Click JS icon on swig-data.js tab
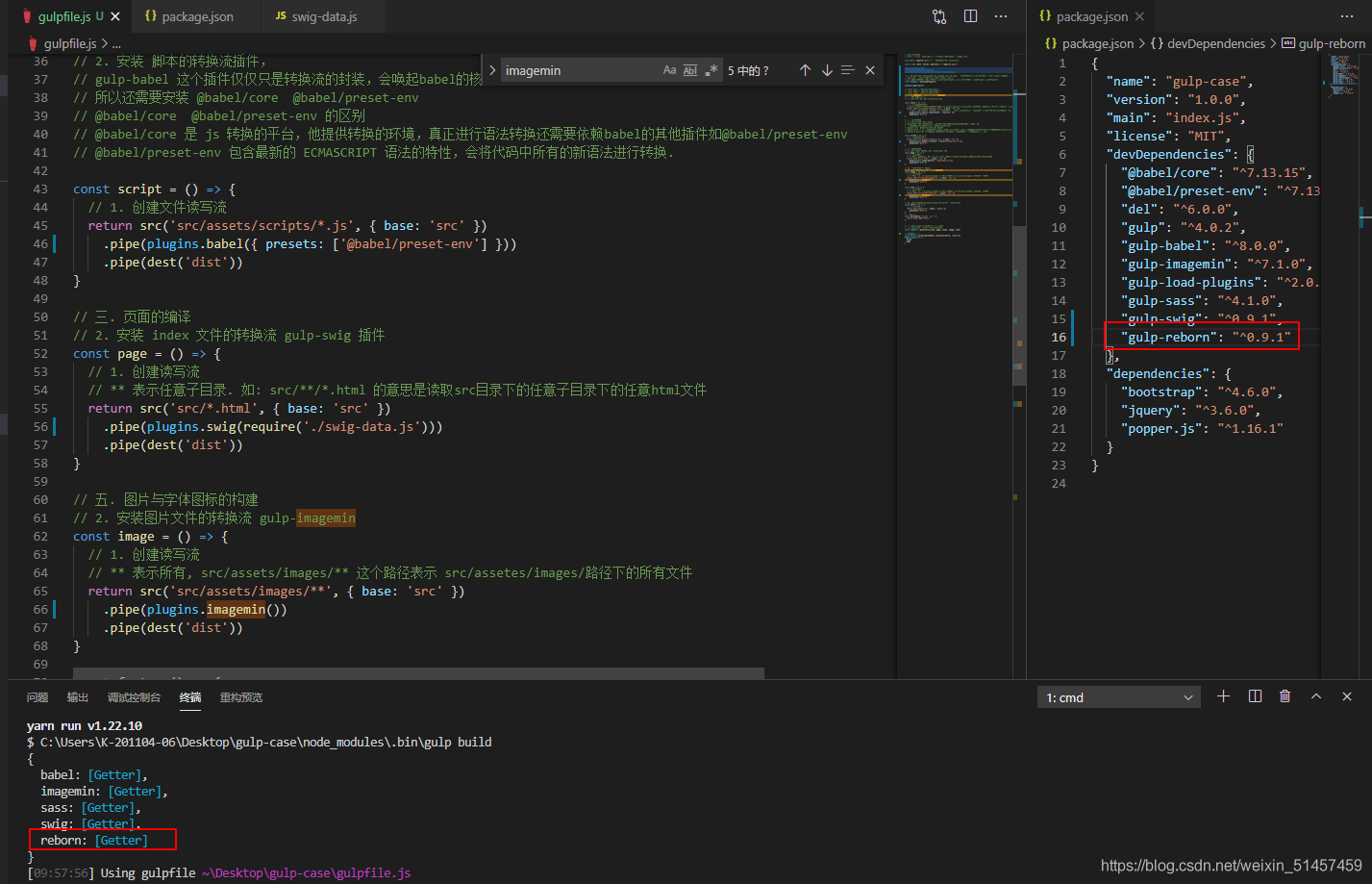Screen dimensions: 1372x884 click(281, 16)
